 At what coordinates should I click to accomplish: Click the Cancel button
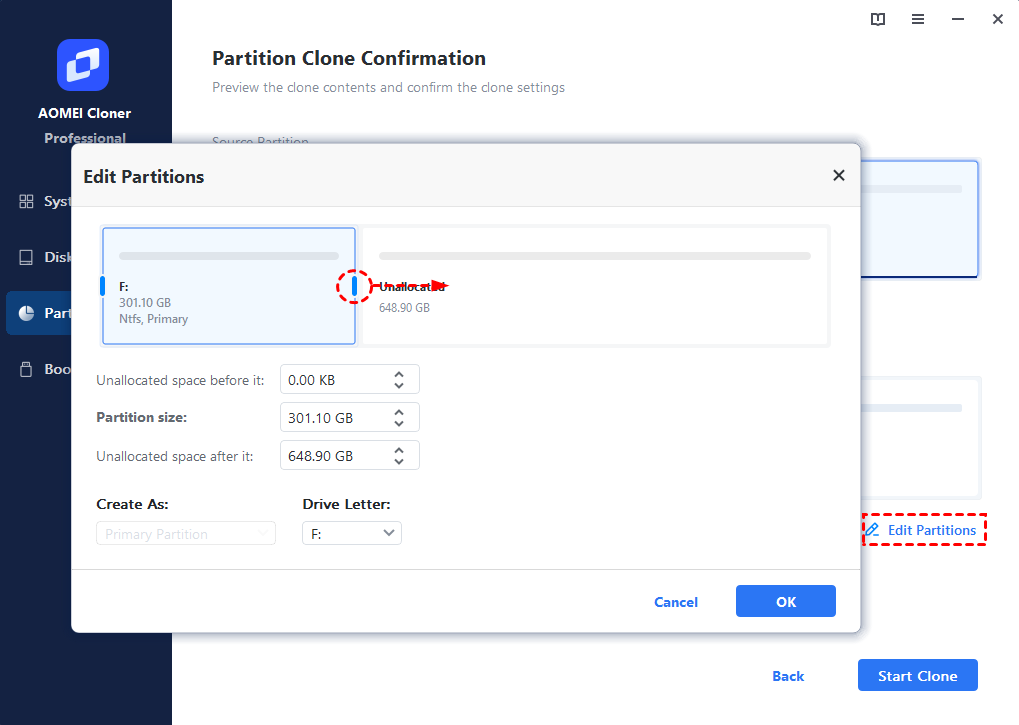tap(676, 602)
